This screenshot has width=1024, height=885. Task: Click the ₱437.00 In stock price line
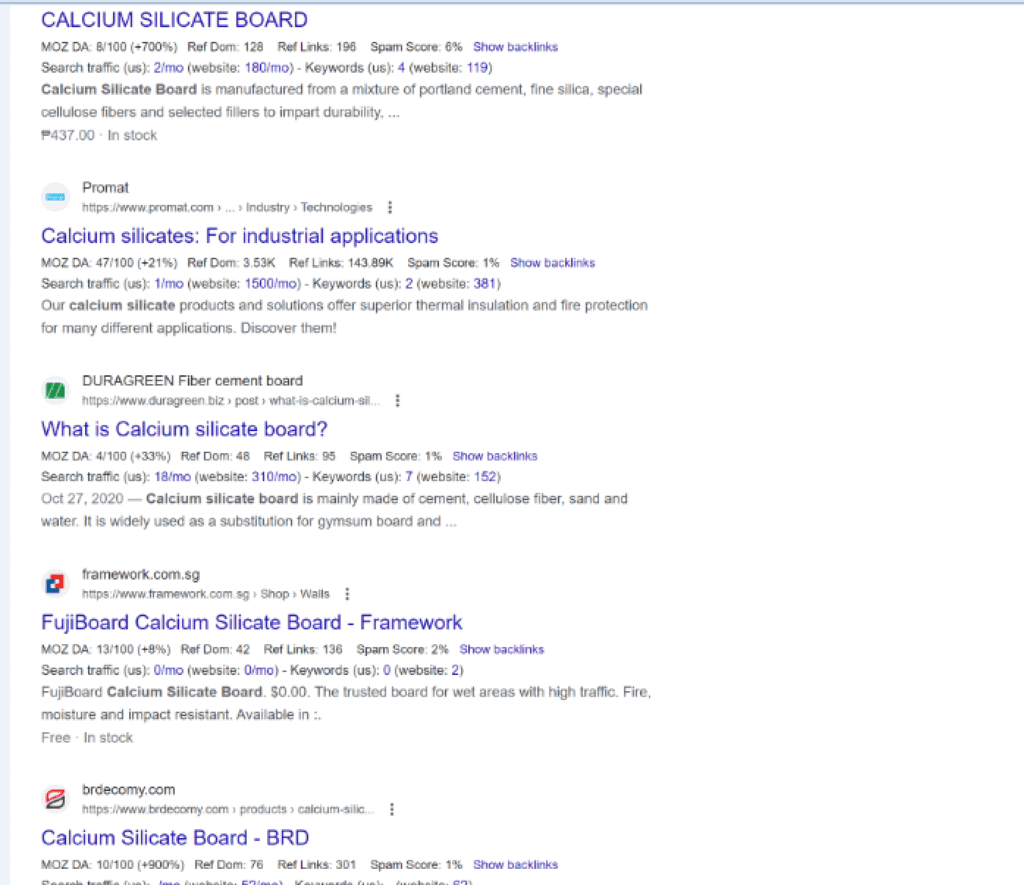point(99,135)
